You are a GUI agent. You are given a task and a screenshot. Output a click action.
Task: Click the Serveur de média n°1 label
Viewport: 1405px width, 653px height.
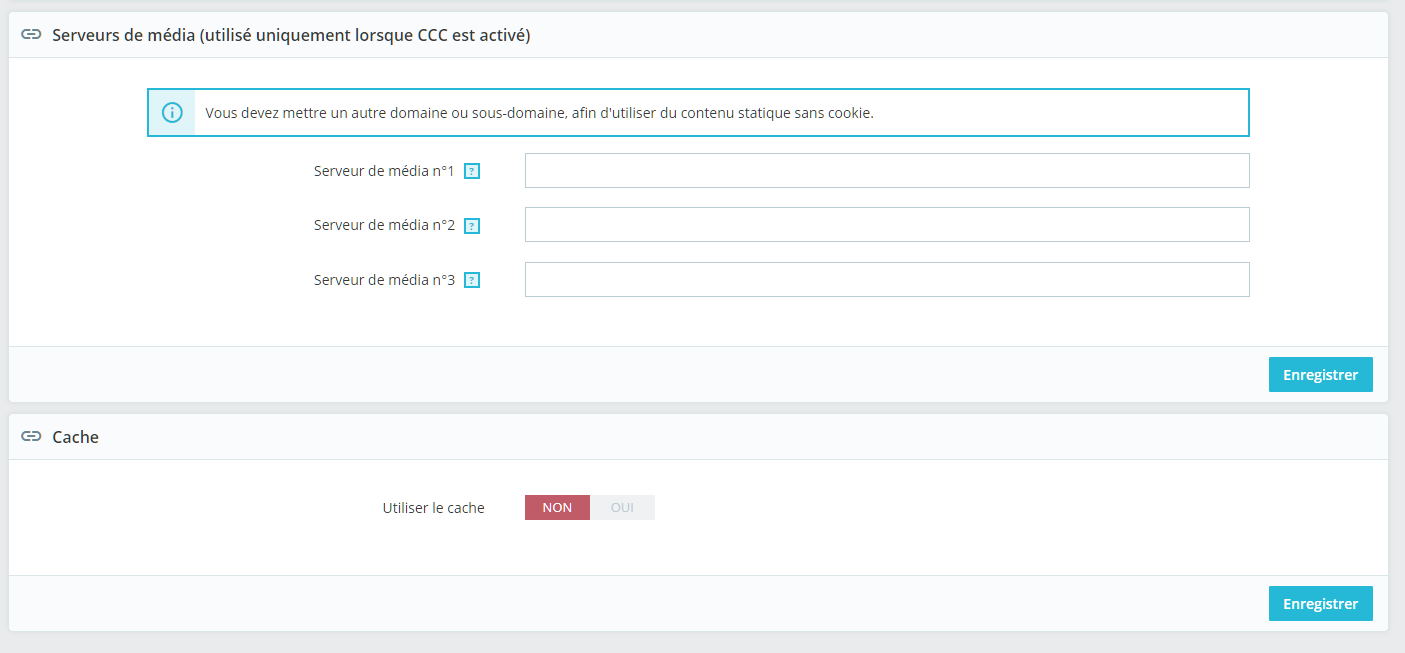[x=384, y=171]
